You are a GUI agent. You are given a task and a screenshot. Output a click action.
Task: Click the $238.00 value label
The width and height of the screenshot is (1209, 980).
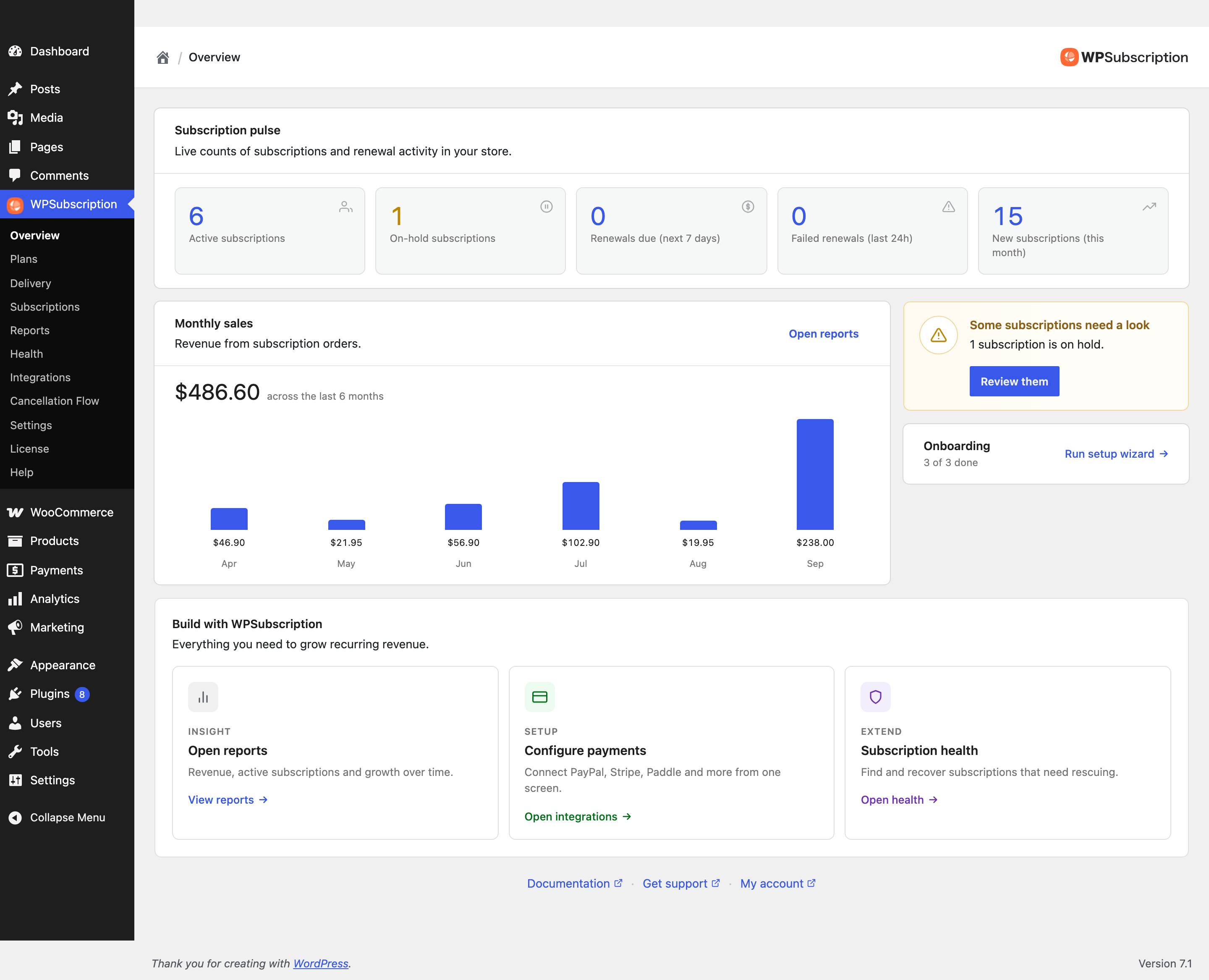point(815,542)
